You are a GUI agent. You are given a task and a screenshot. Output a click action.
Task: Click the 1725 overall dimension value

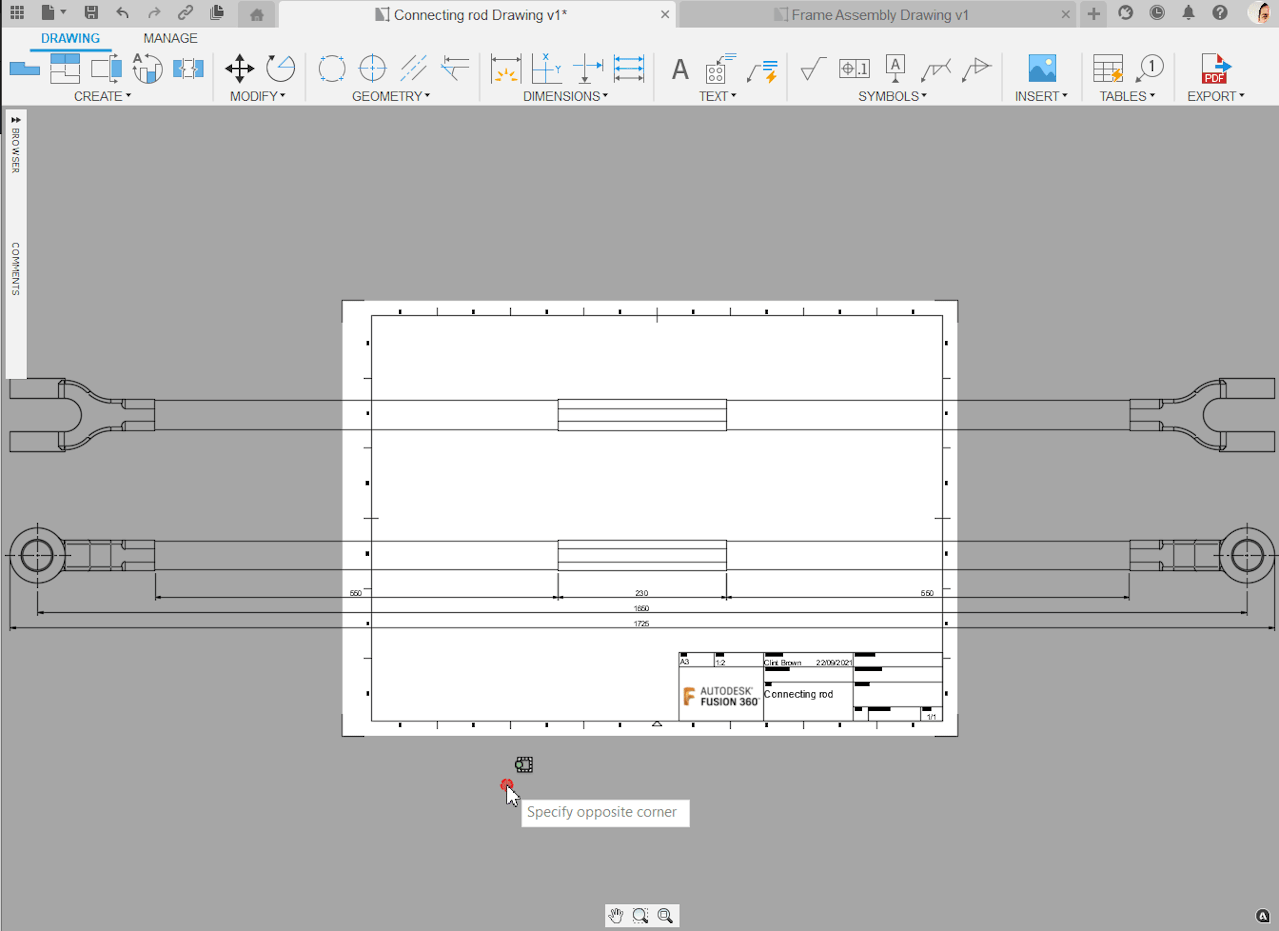641,623
